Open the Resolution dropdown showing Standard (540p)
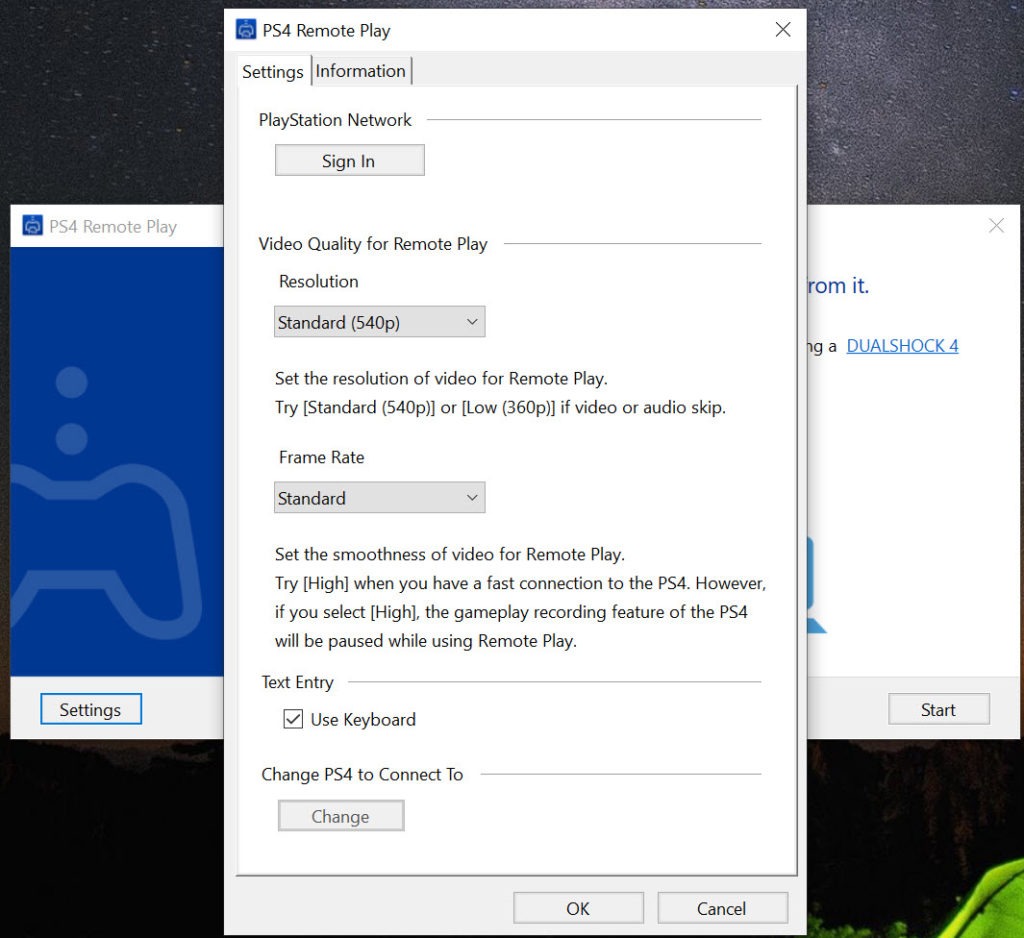This screenshot has height=938, width=1024. pos(379,322)
